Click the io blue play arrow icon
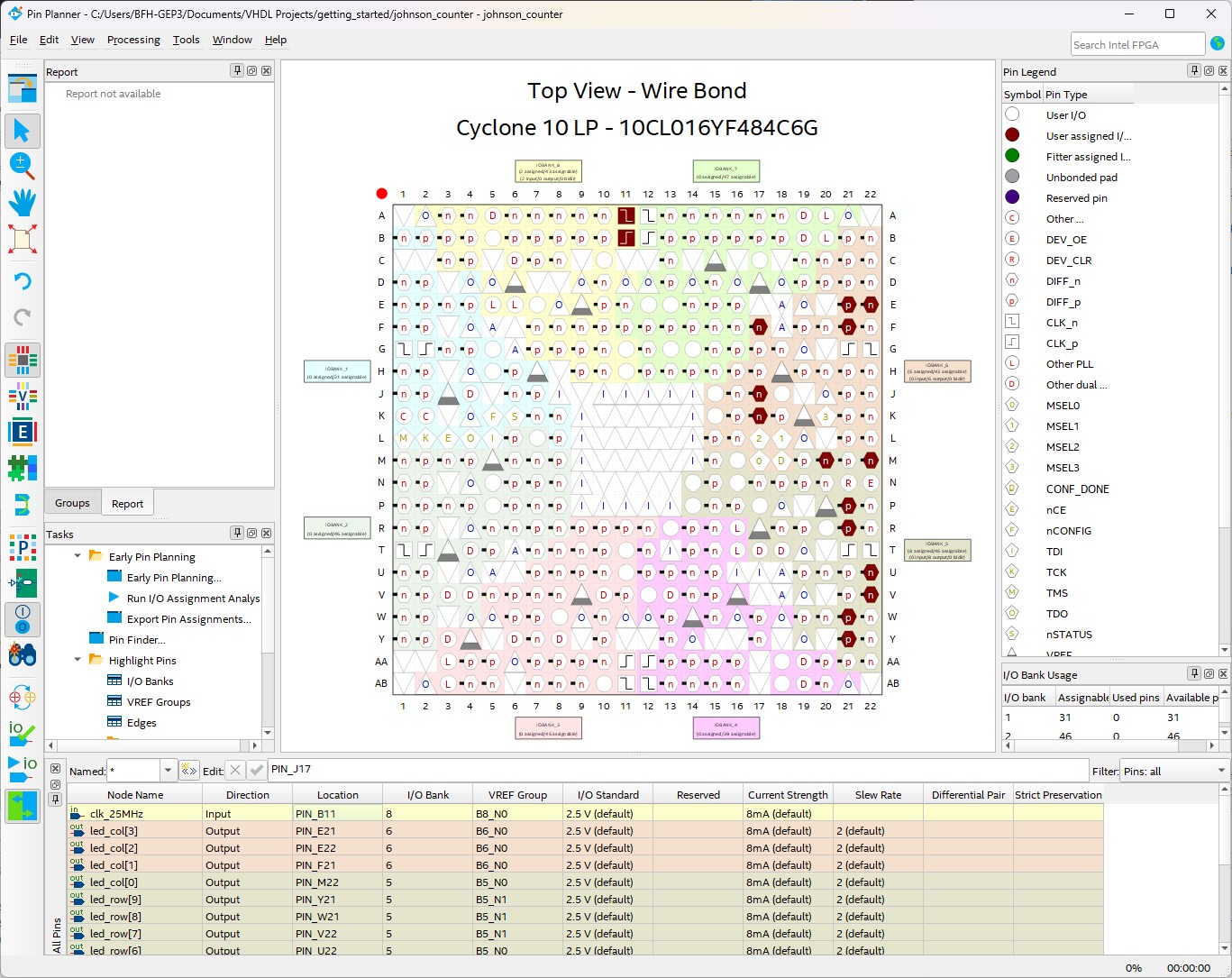1232x978 pixels. (x=23, y=769)
